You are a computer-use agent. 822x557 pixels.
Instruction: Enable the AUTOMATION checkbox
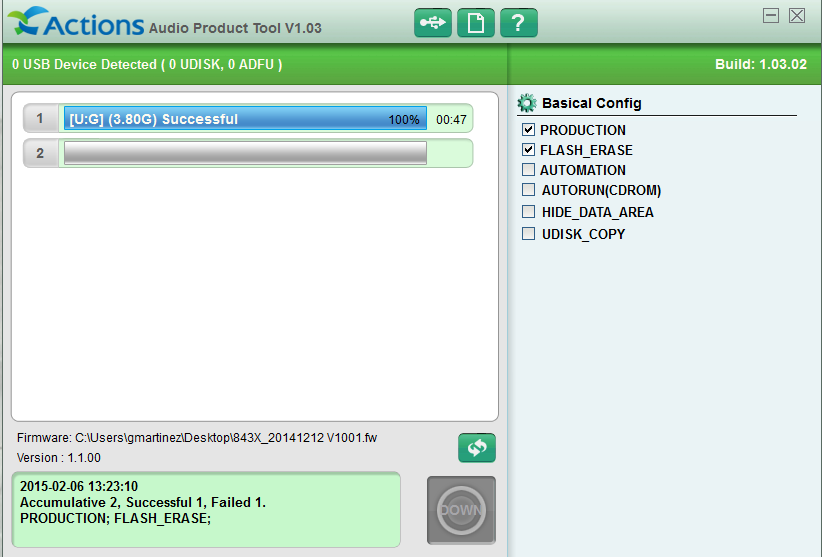(528, 170)
